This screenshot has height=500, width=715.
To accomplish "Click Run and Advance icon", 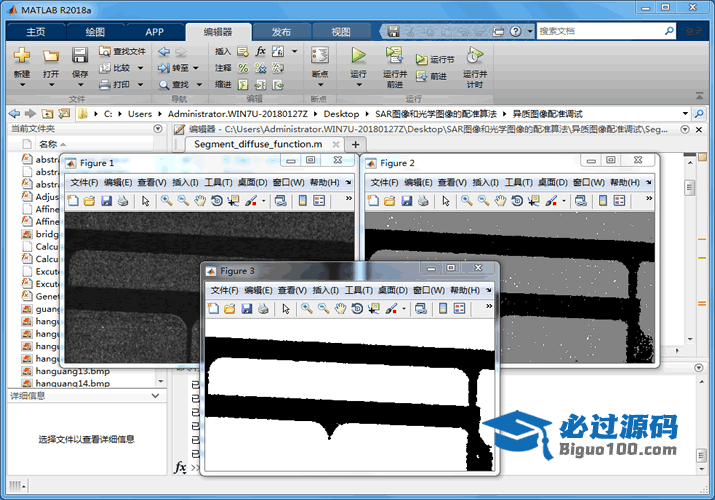I will (x=394, y=55).
